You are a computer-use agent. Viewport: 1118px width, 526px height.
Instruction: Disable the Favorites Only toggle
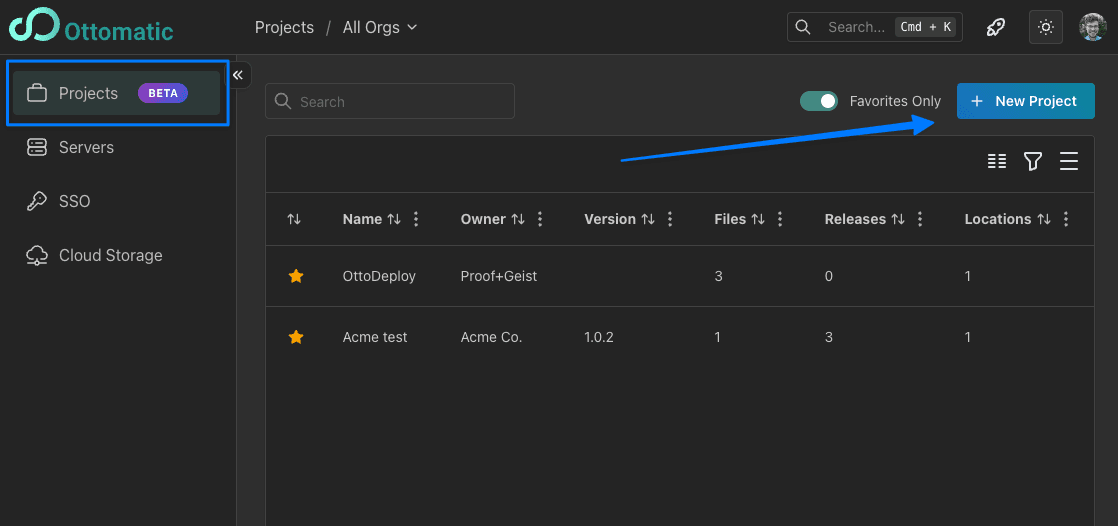tap(819, 101)
